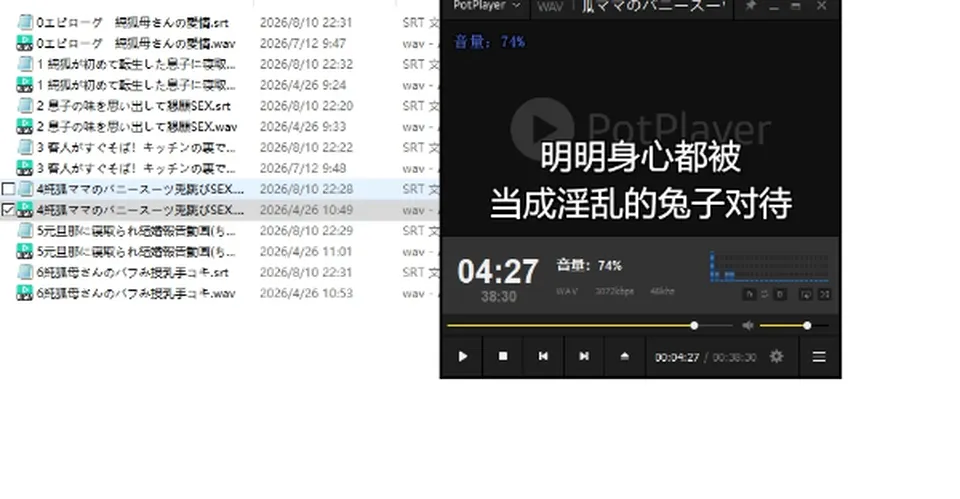960x499 pixels.
Task: Click the date 2026/7/12 9:47
Action: [302, 43]
